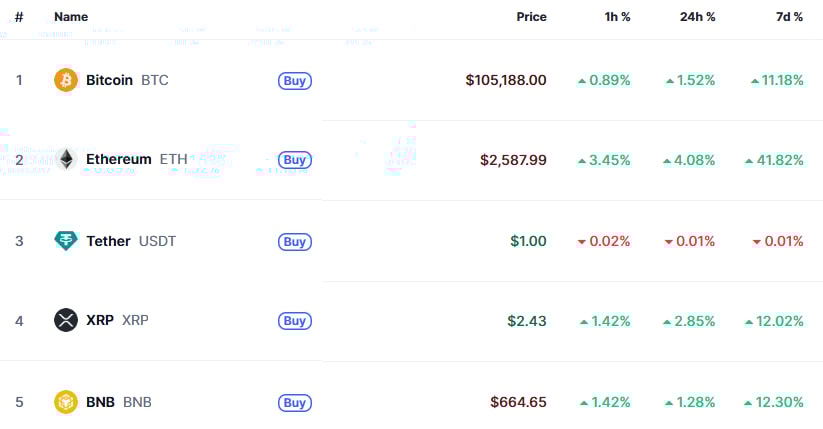Click the XRP black circle logo
Screen dimensions: 823x429
pyautogui.click(x=66, y=320)
